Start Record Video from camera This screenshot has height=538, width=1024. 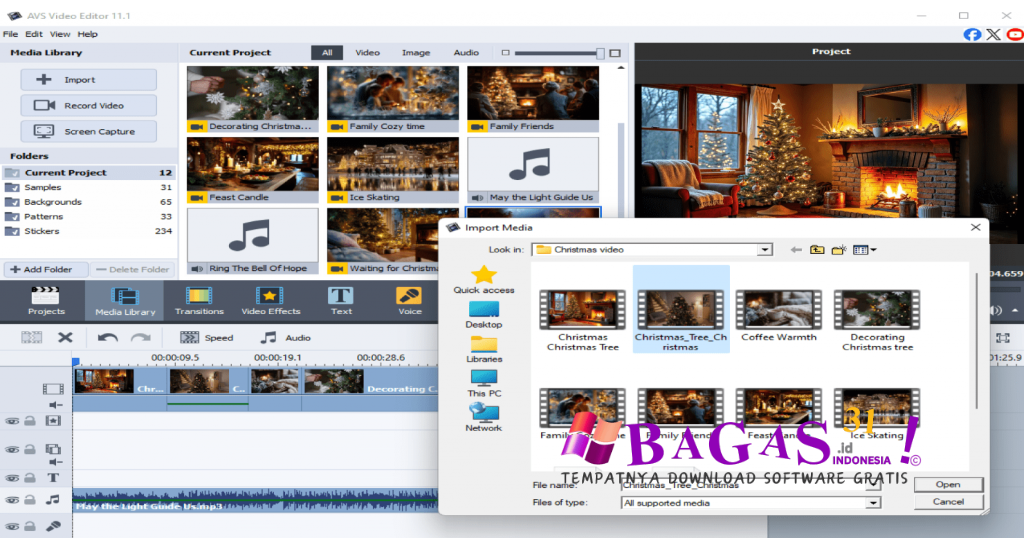89,105
